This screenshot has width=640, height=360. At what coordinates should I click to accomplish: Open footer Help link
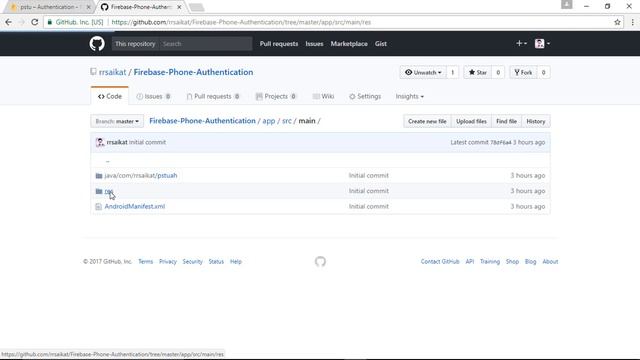click(236, 262)
